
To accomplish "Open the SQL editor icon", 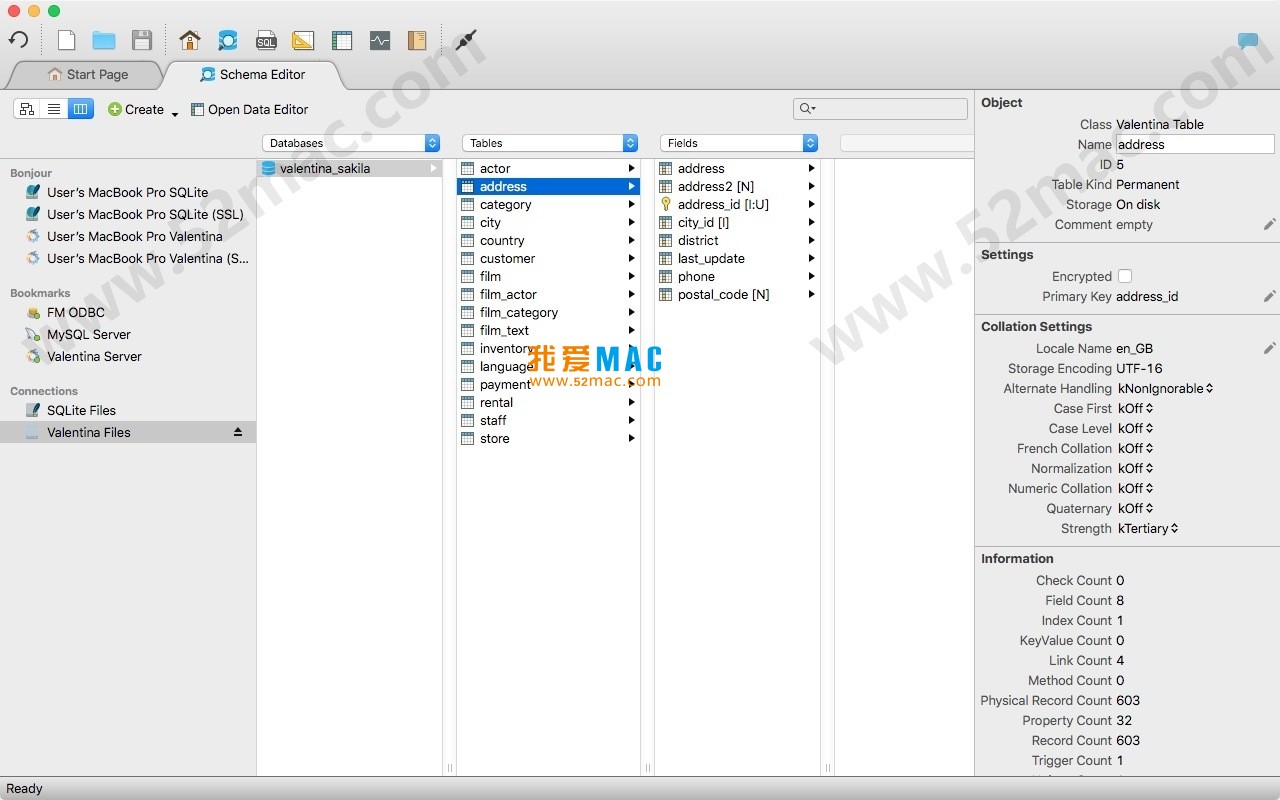I will click(266, 40).
